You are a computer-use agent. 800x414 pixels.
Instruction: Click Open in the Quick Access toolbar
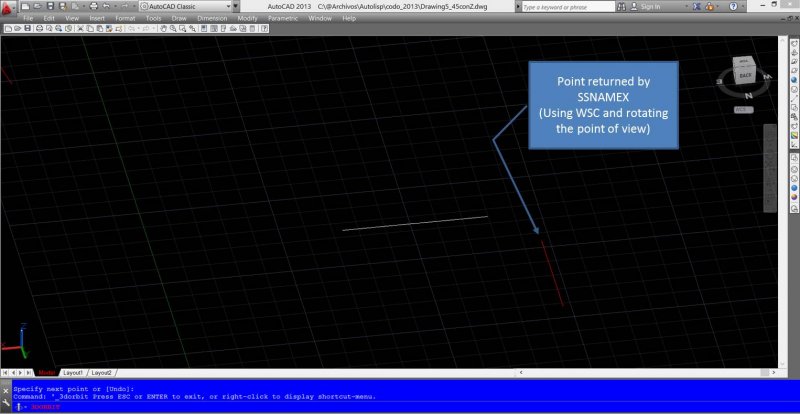(x=37, y=7)
